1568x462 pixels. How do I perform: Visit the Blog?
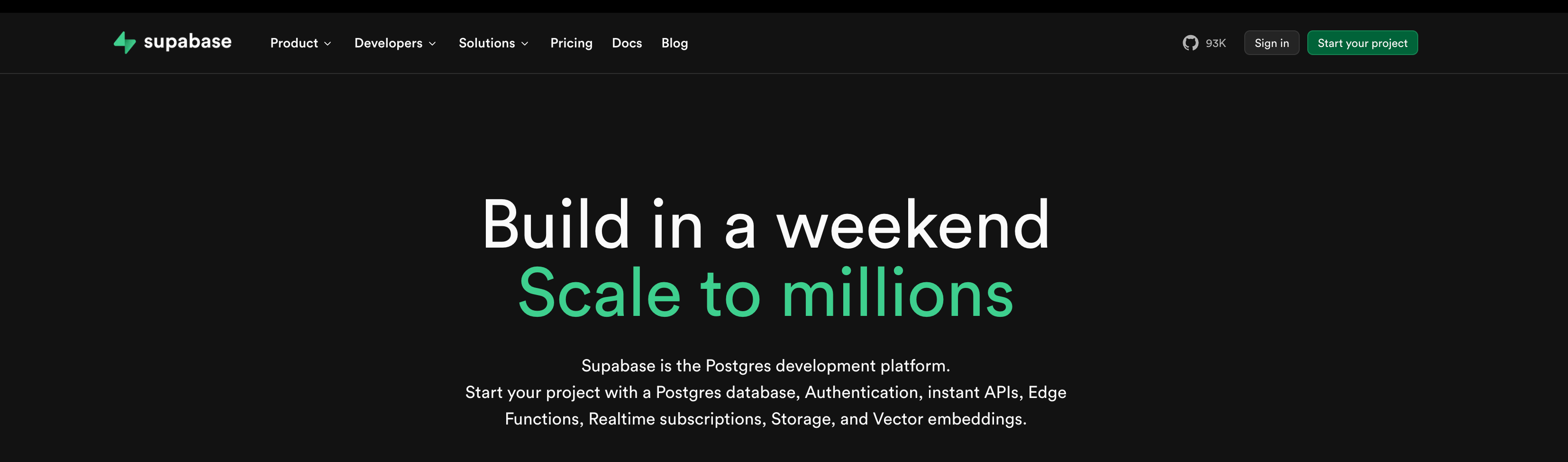(675, 43)
